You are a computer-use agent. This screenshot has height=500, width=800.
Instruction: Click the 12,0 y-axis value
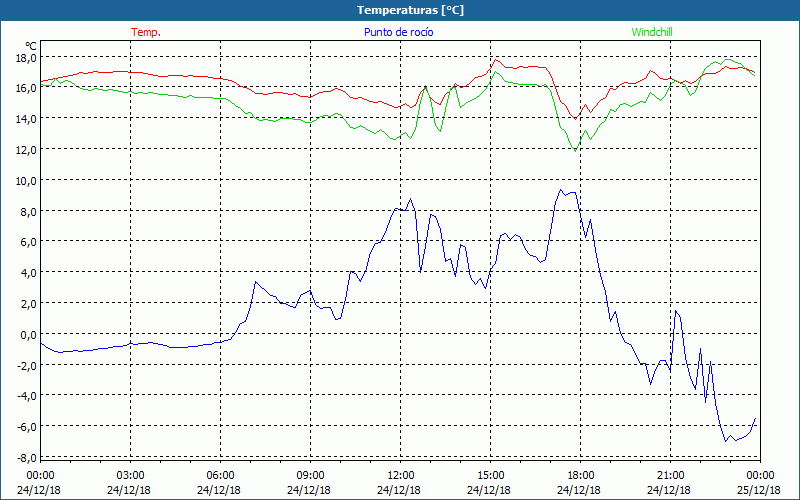(x=26, y=150)
